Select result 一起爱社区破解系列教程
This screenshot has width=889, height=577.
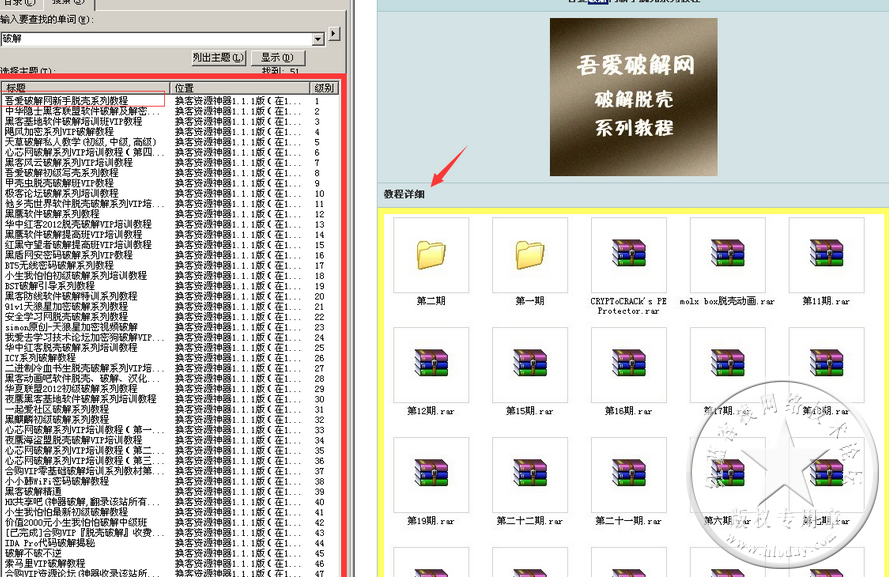pos(57,409)
